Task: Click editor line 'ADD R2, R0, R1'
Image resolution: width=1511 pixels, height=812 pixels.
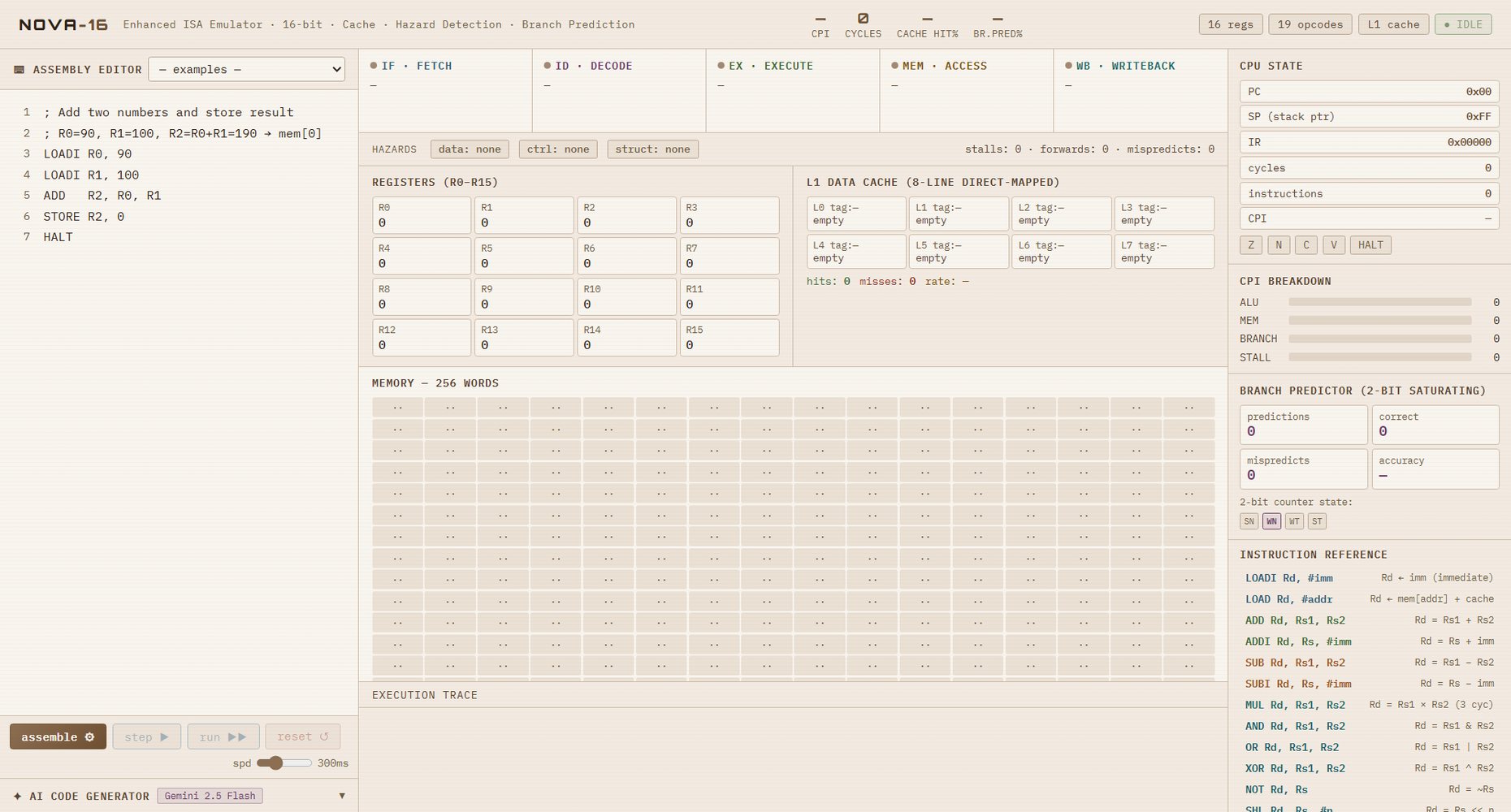Action: coord(102,195)
